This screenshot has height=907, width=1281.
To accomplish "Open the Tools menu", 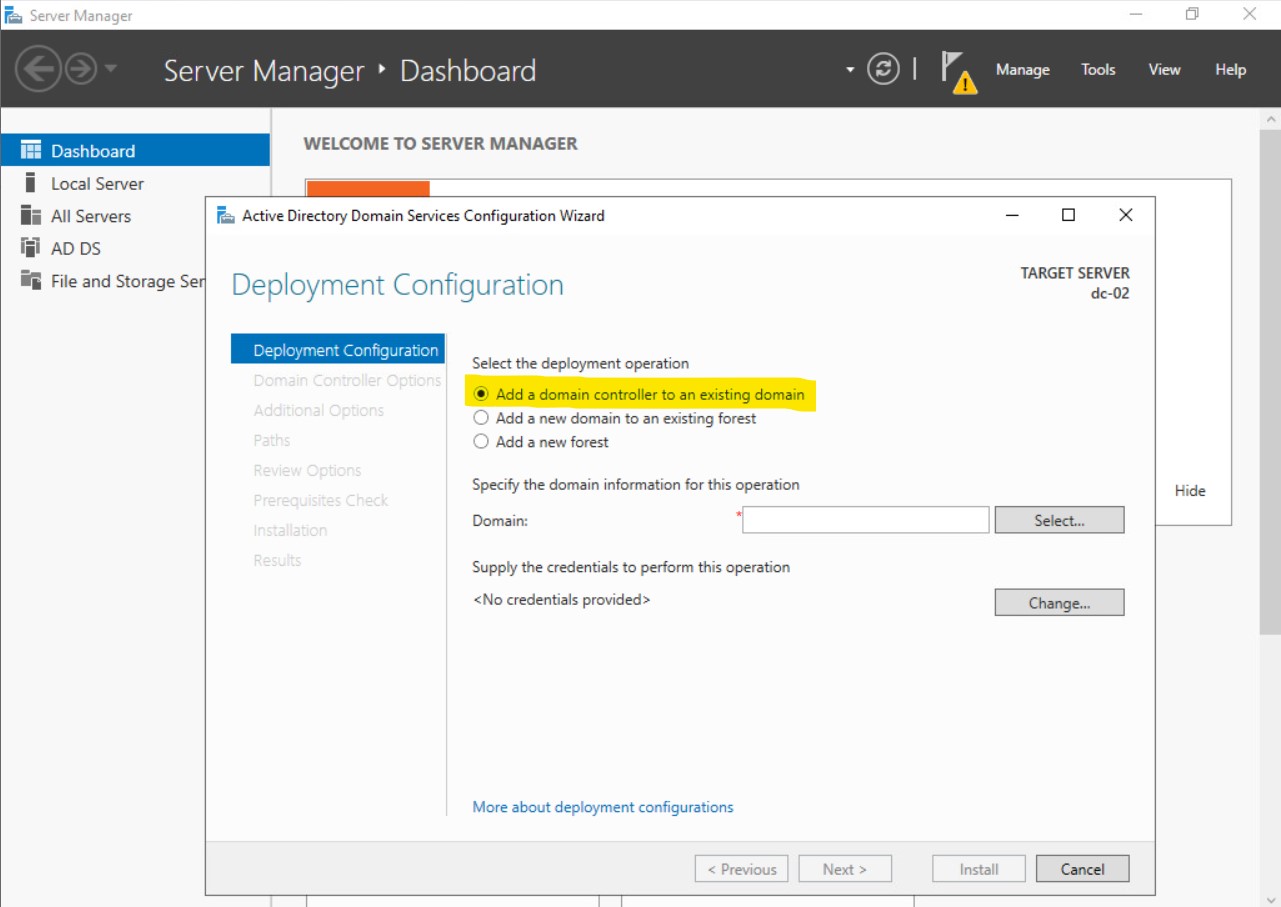I will 1097,70.
